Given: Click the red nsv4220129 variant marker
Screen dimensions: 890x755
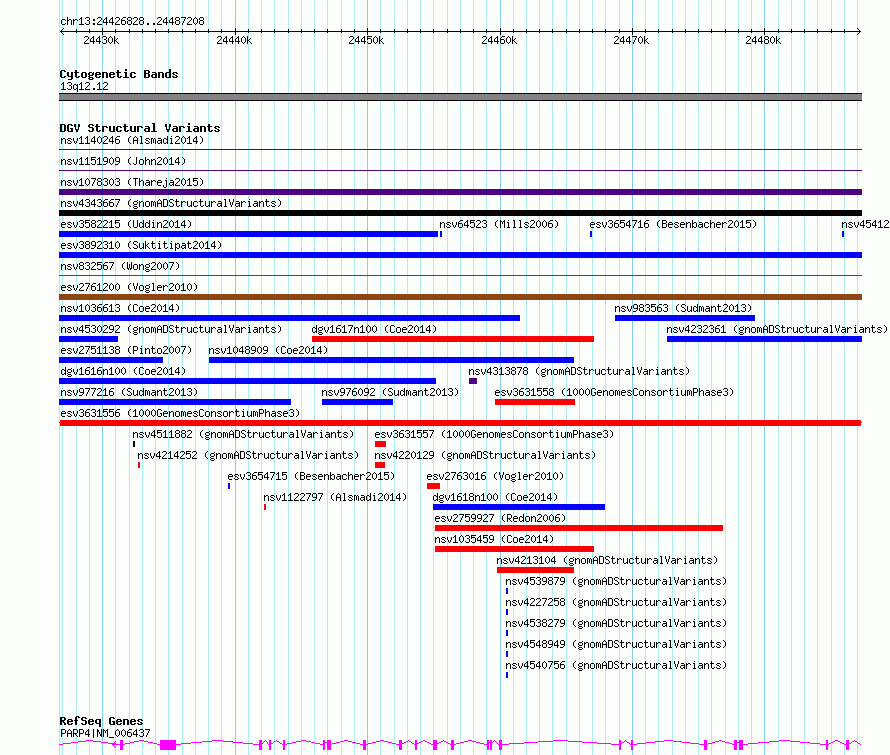Looking at the screenshot, I should point(380,465).
